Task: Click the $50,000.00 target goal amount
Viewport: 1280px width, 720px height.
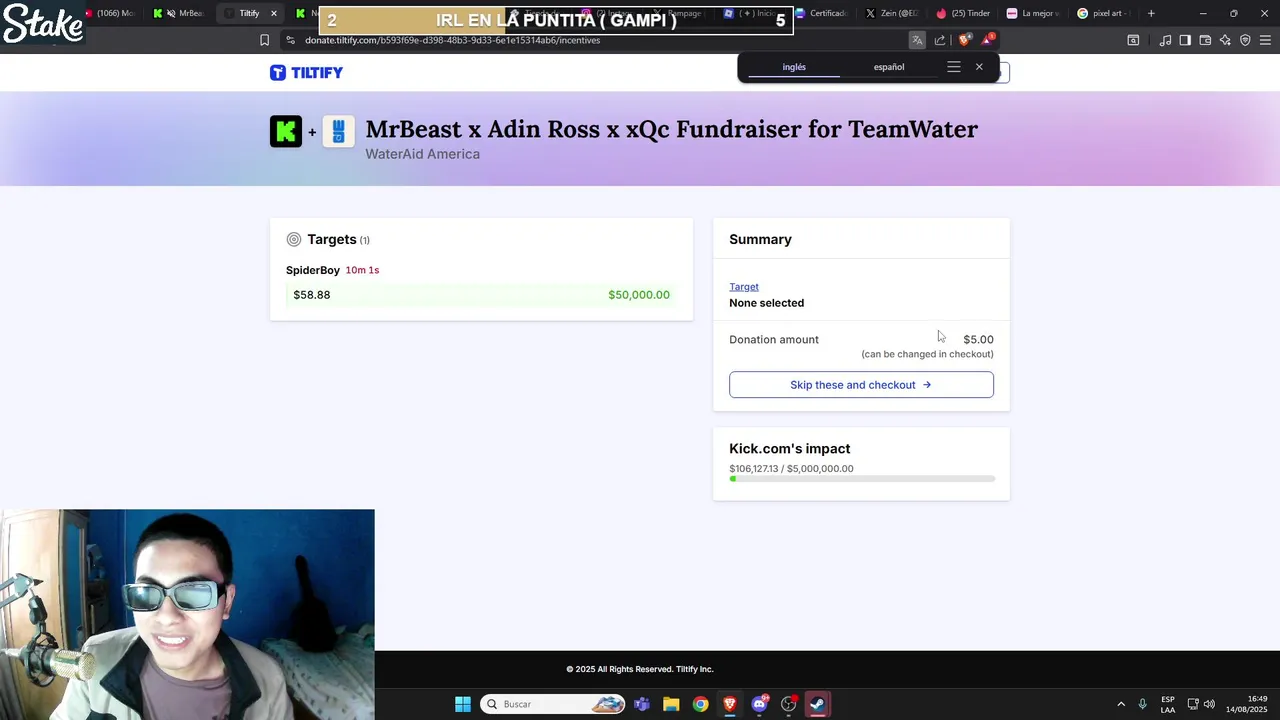Action: tap(639, 295)
